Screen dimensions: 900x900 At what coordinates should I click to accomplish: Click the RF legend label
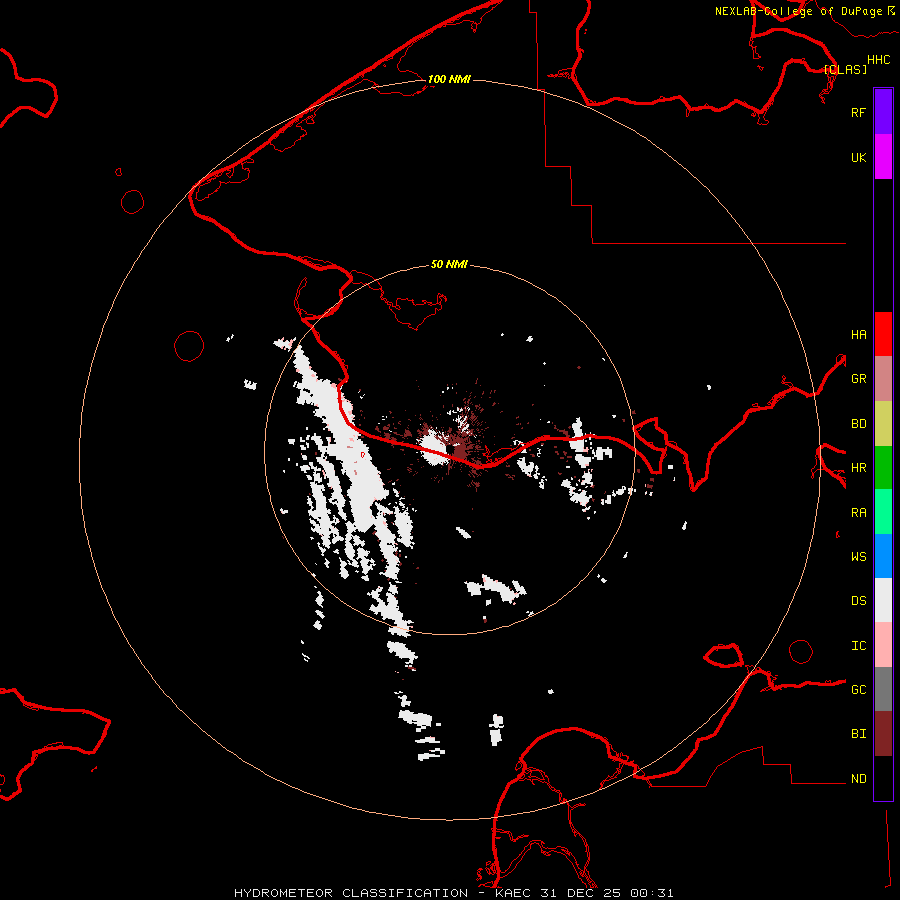[x=858, y=112]
